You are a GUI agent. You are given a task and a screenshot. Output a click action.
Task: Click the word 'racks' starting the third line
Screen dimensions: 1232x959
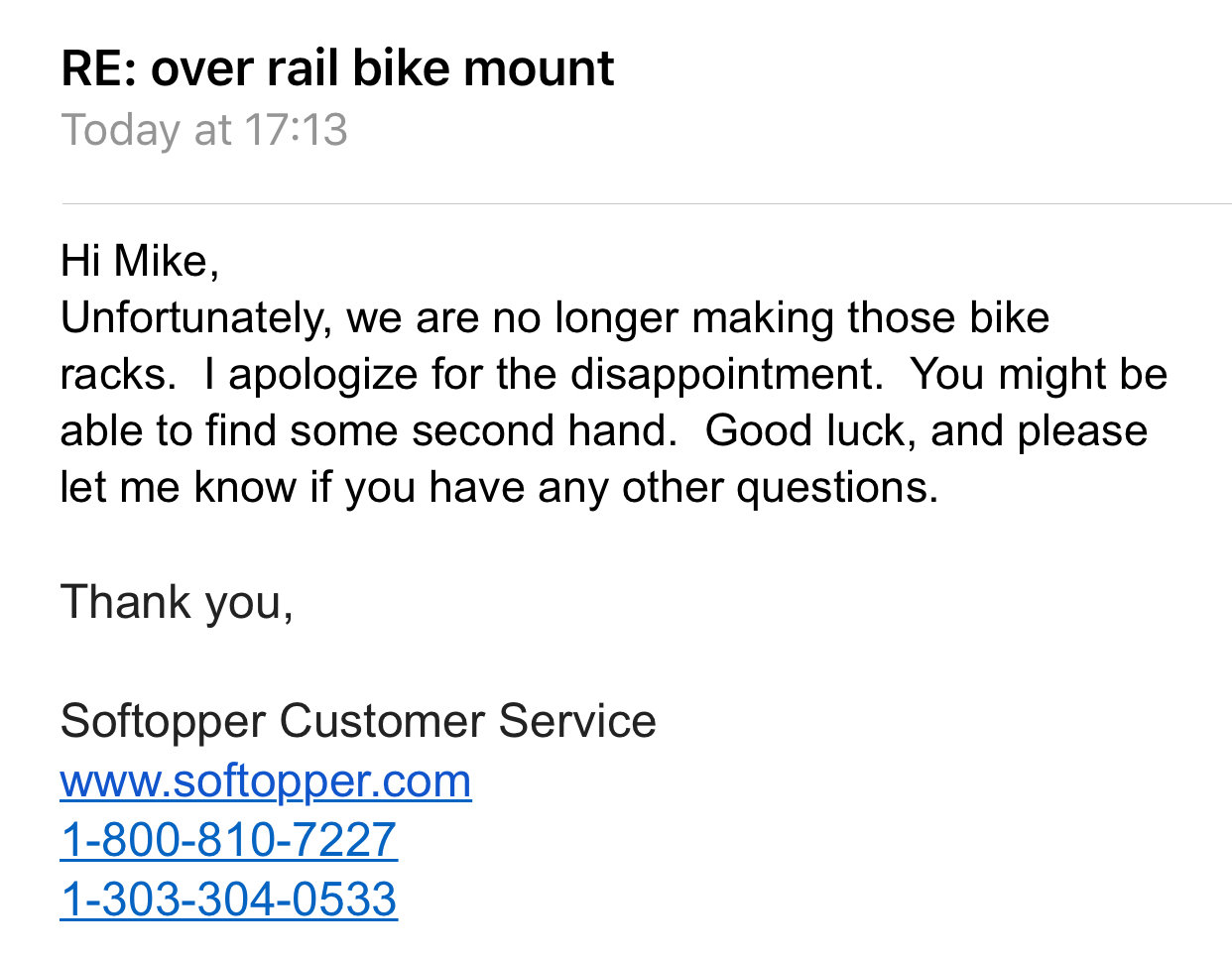(x=113, y=376)
